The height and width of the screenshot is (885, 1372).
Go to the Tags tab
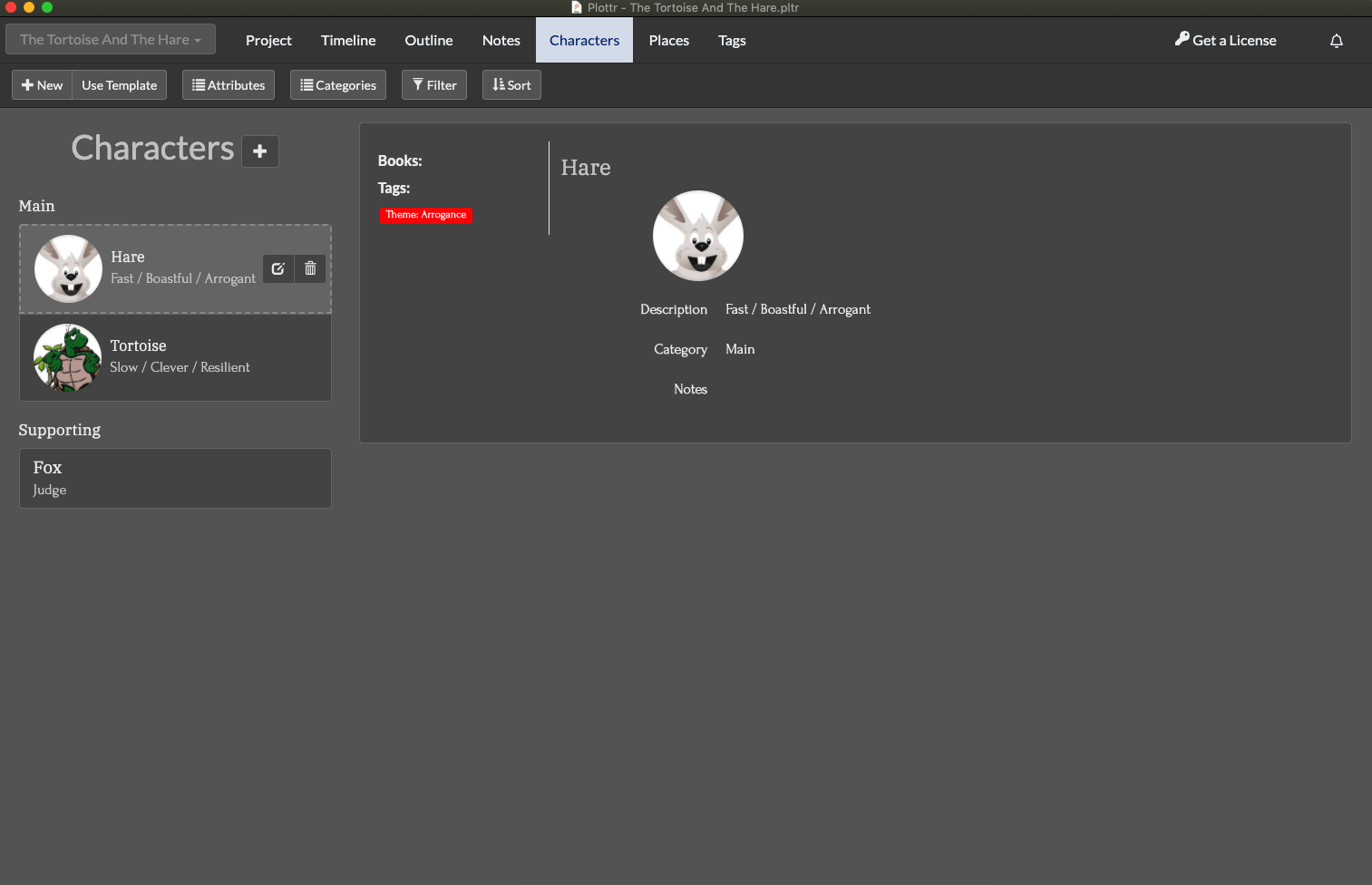click(x=732, y=41)
